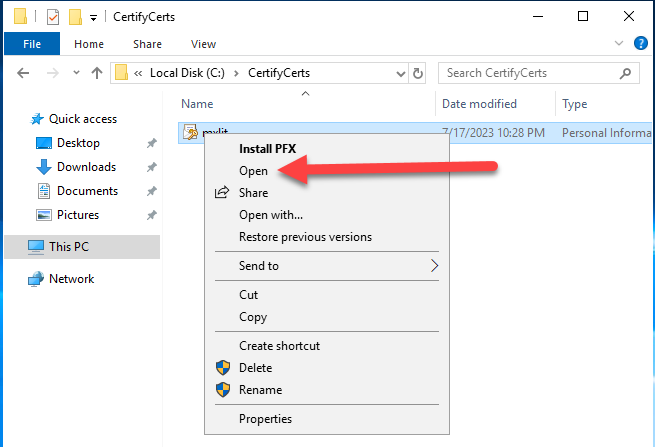Viewport: 655px width, 447px height.
Task: Open the Downloads quick access folder
Action: [86, 167]
